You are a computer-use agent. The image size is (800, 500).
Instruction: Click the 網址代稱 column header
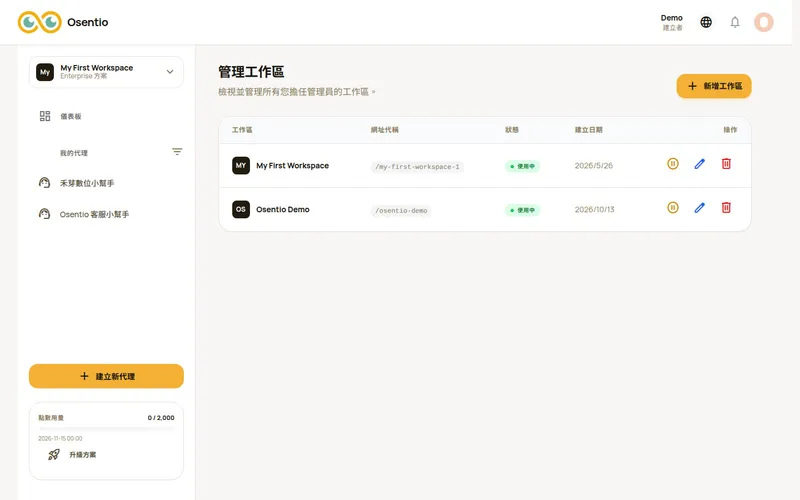click(385, 130)
